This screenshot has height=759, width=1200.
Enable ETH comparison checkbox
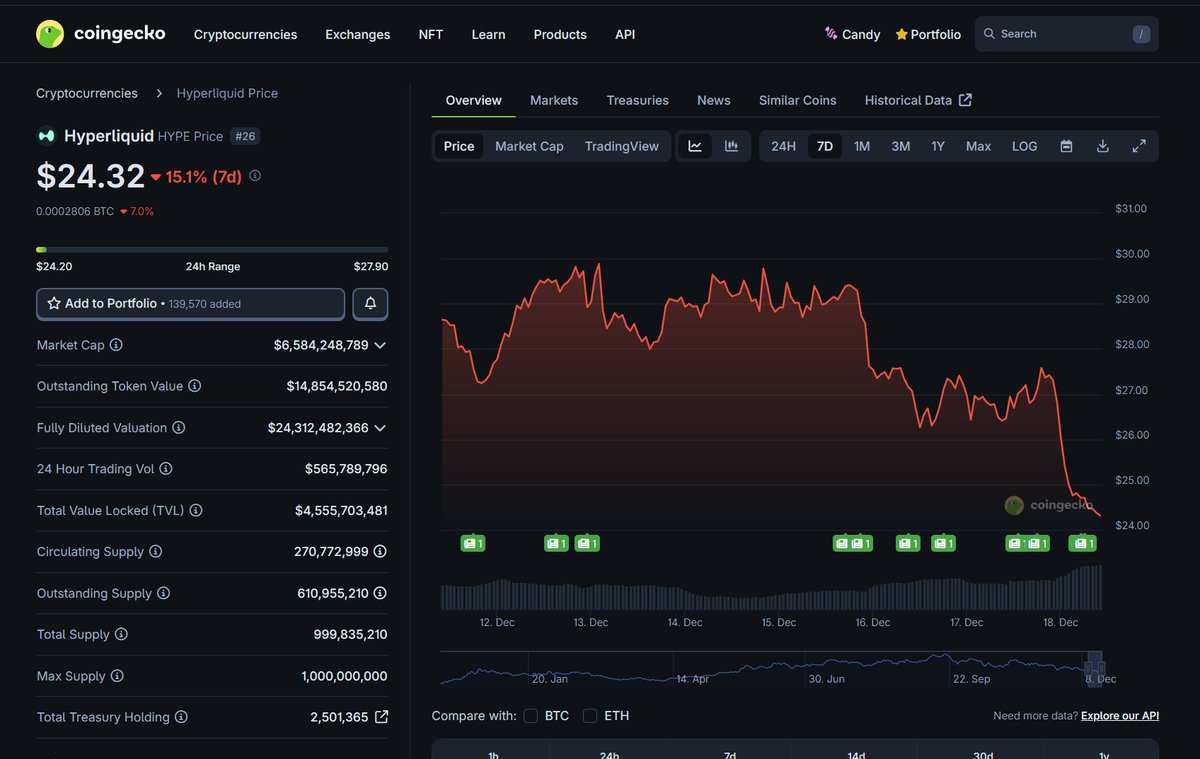pyautogui.click(x=590, y=716)
